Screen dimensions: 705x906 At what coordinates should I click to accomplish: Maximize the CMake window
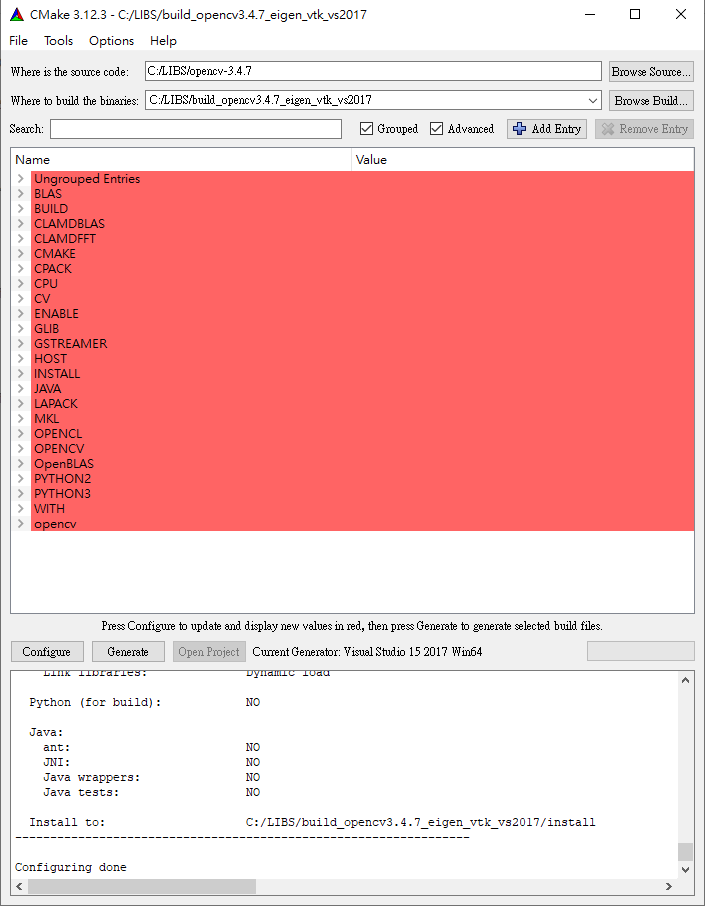635,14
